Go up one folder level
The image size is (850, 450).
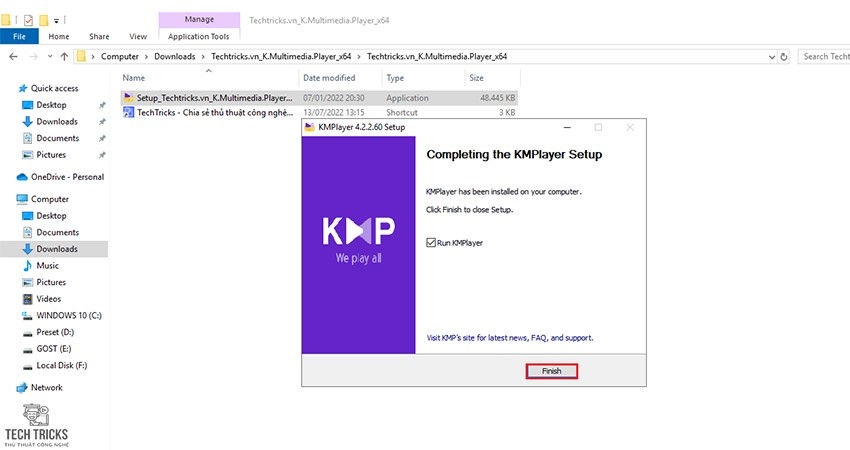pos(65,56)
